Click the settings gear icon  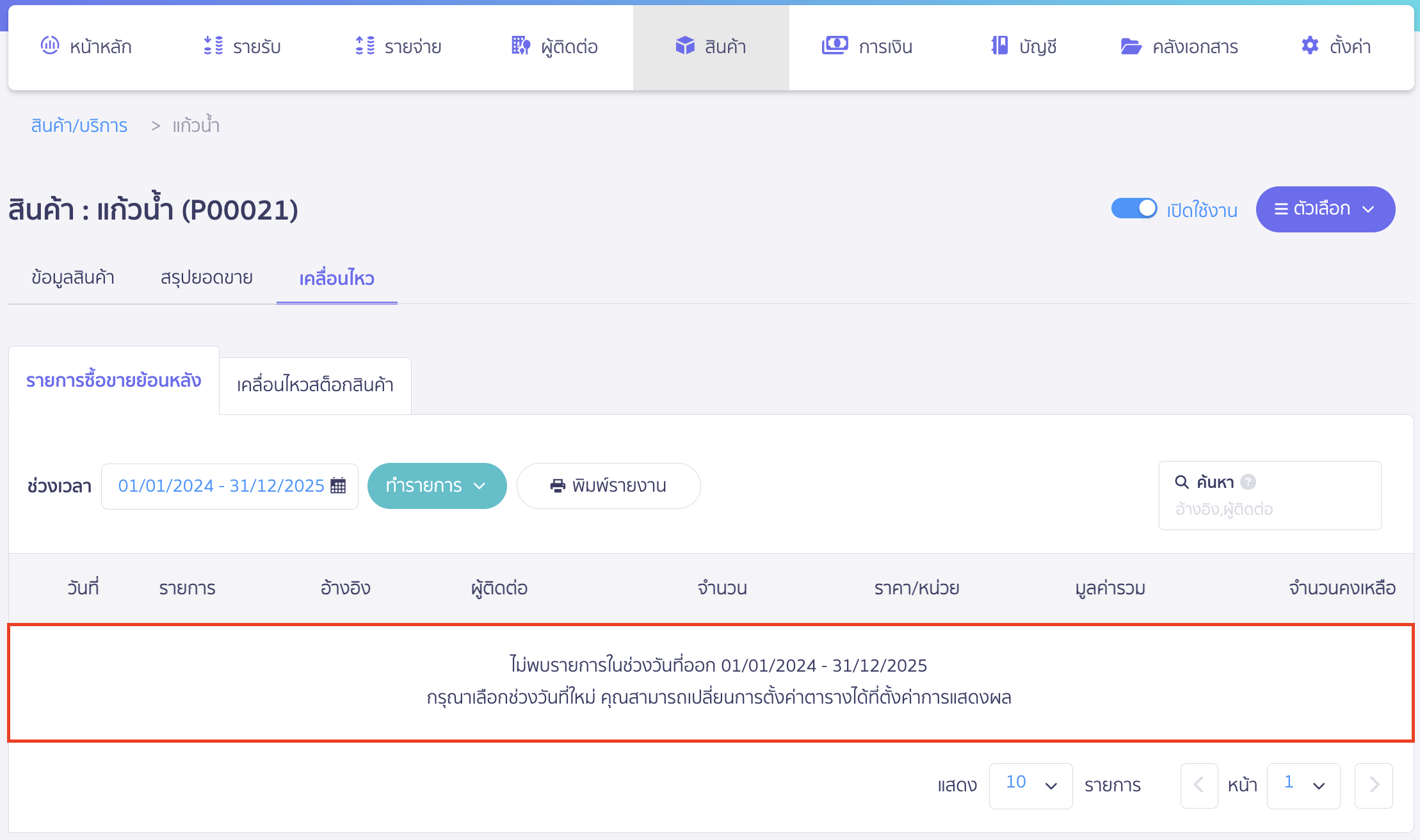tap(1310, 45)
